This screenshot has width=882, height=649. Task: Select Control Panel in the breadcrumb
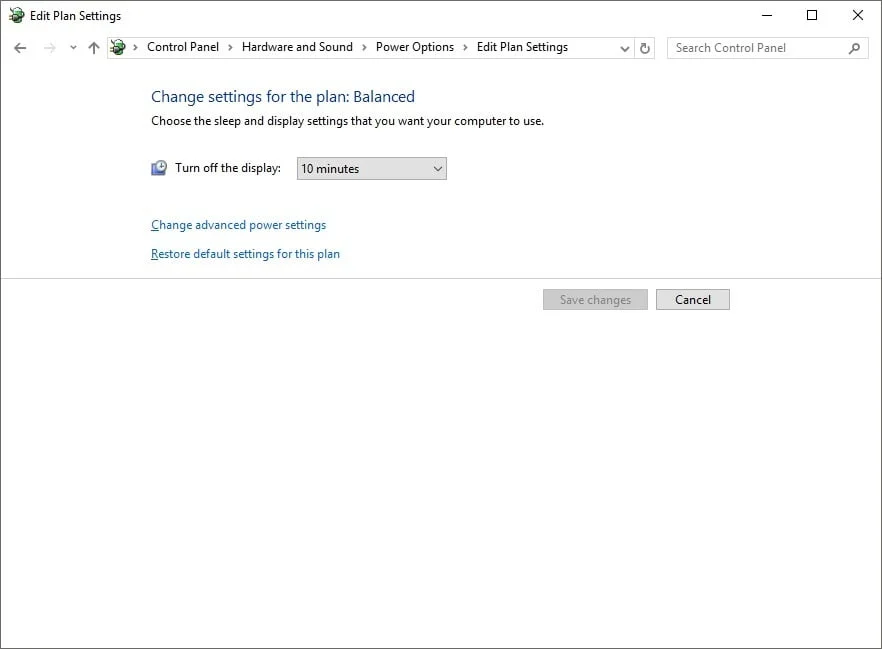[183, 47]
